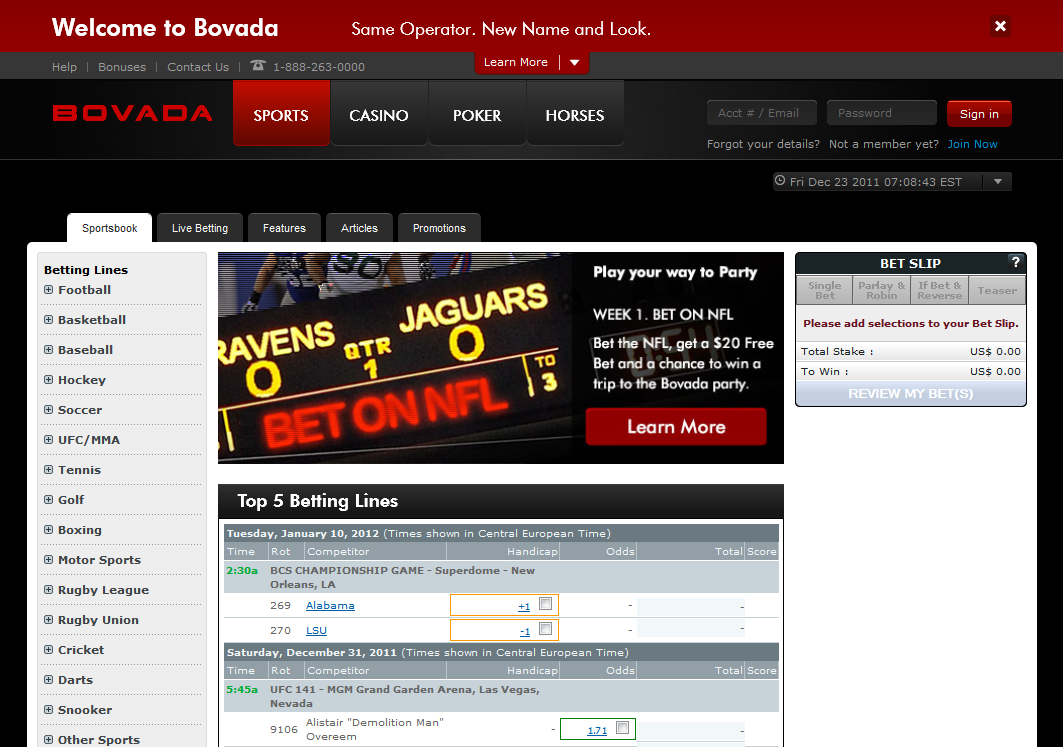The width and height of the screenshot is (1063, 747).
Task: Go to the Sports section
Action: click(x=281, y=113)
